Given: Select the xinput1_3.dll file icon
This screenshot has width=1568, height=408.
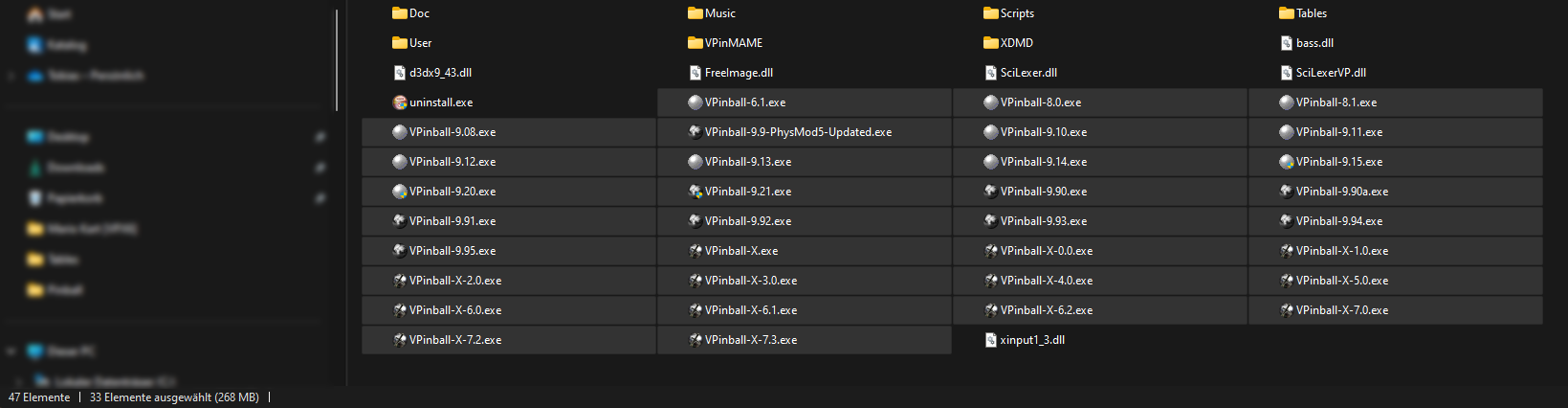Looking at the screenshot, I should pos(991,340).
